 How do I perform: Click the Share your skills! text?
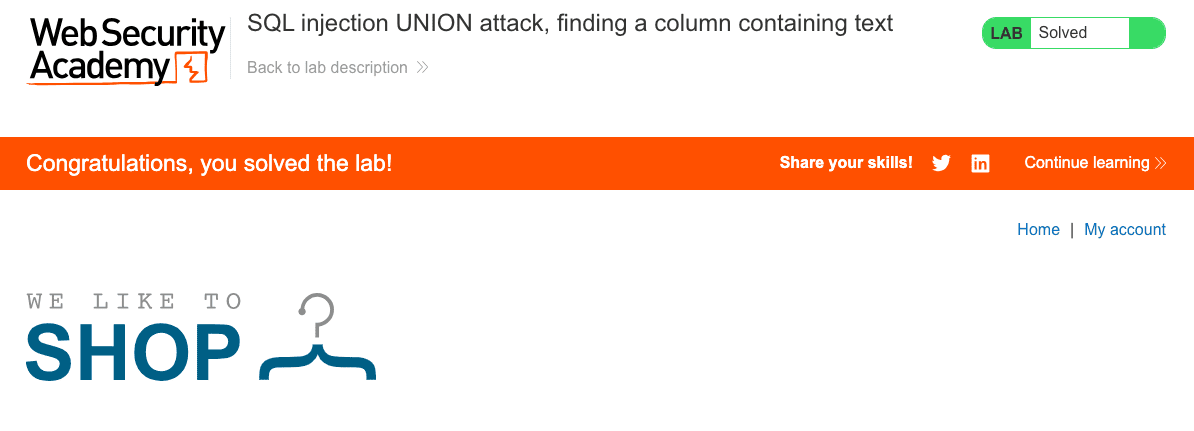(x=846, y=163)
